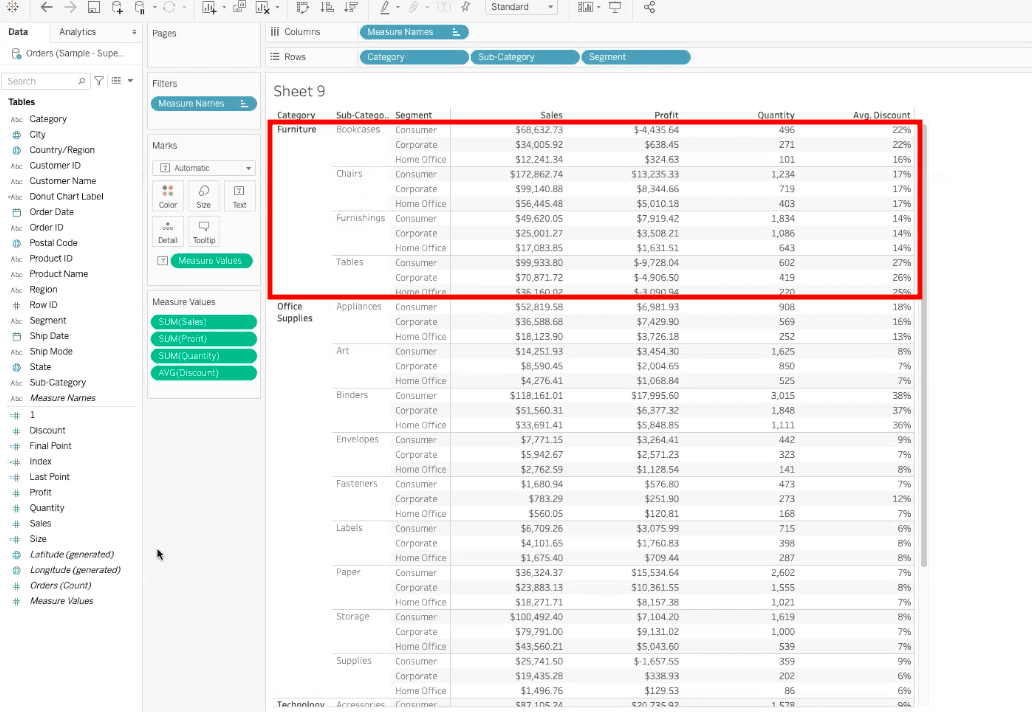The width and height of the screenshot is (1032, 712).
Task: Click the Save icon in the toolbar
Action: 92,8
